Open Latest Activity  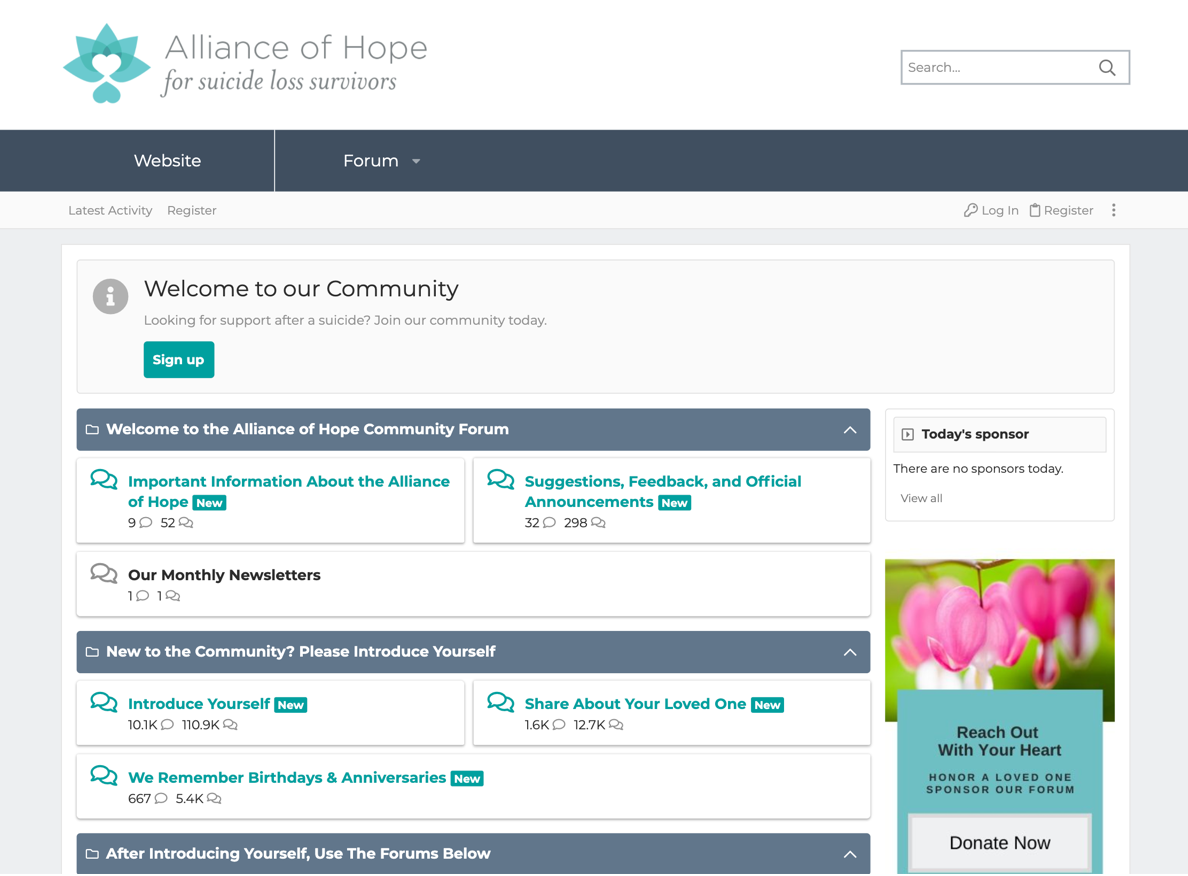tap(110, 210)
